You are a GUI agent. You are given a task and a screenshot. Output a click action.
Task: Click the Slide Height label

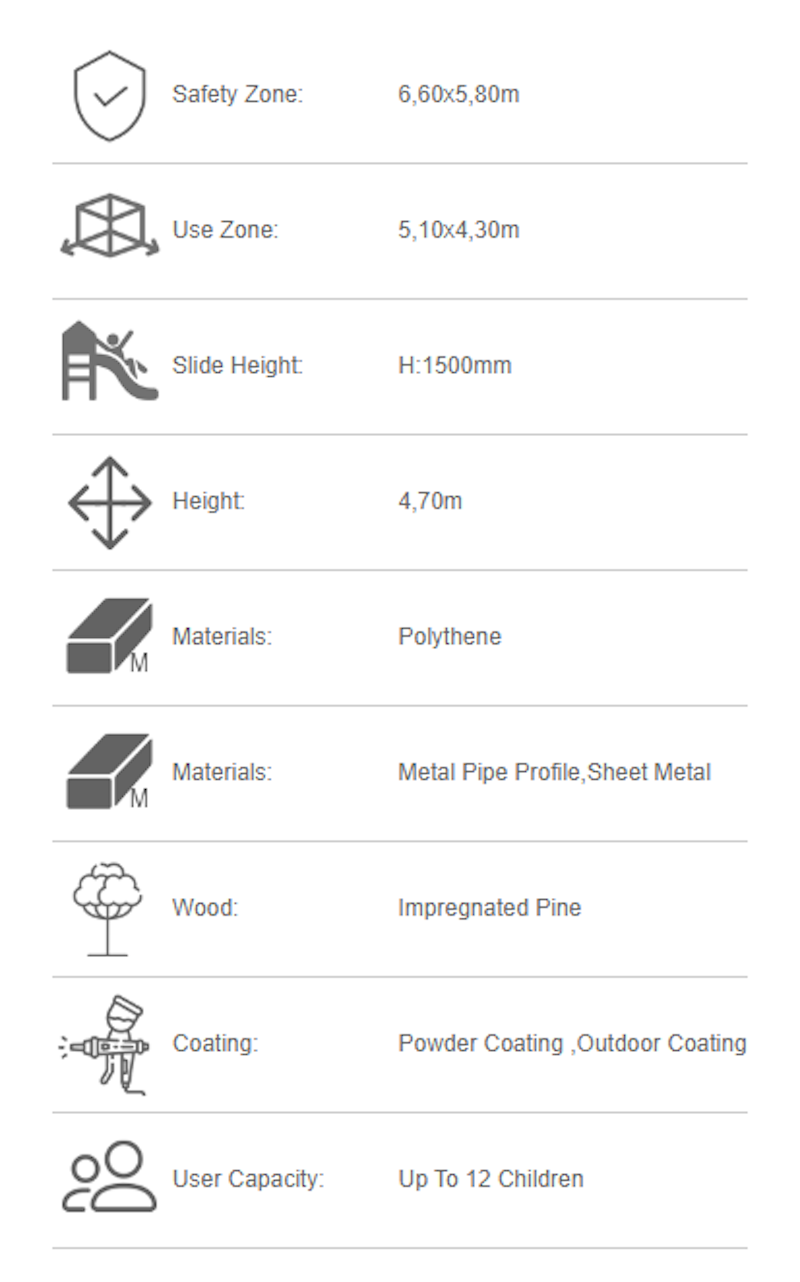point(237,366)
